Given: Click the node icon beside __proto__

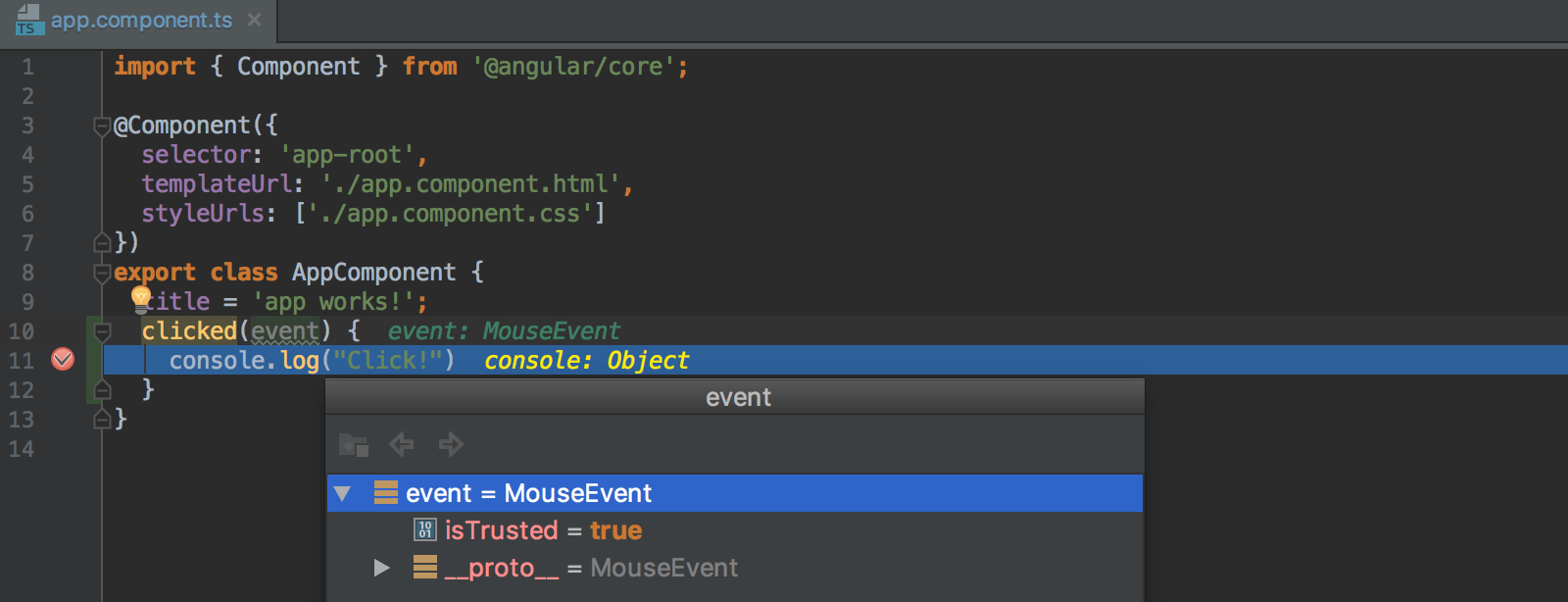Looking at the screenshot, I should (x=425, y=568).
